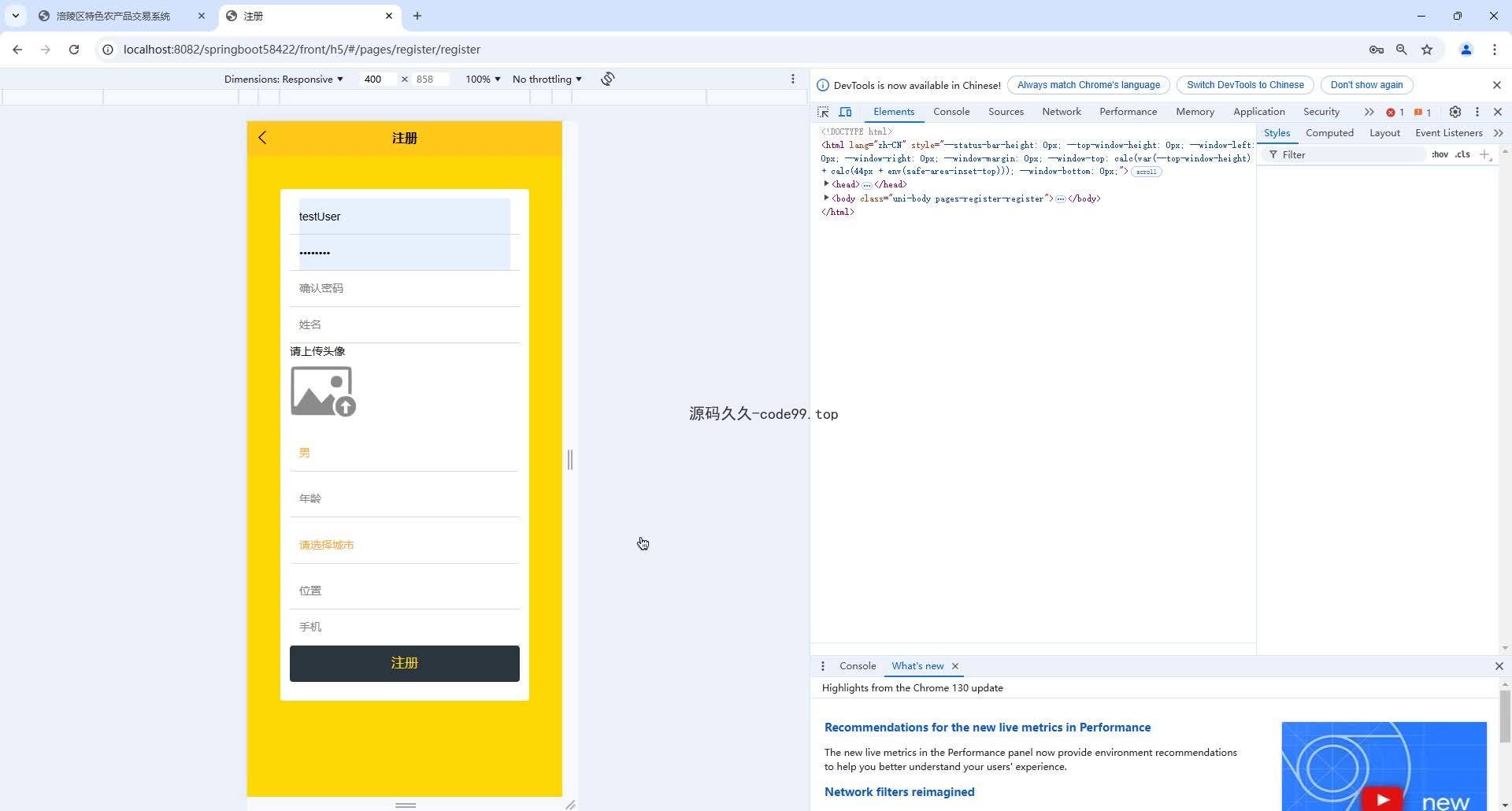Image resolution: width=1512 pixels, height=811 pixels.
Task: Close the bottom drawer panel
Action: point(1499,666)
